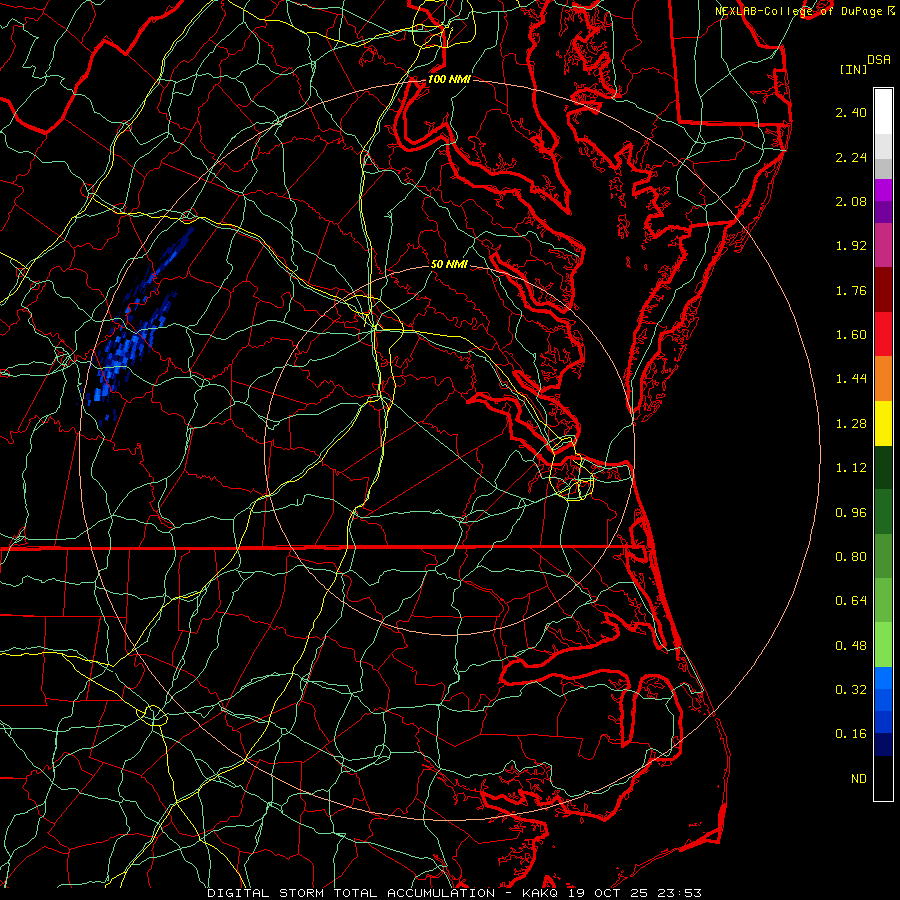The width and height of the screenshot is (900, 900).
Task: Select the 1.60 legend value
Action: pos(851,335)
